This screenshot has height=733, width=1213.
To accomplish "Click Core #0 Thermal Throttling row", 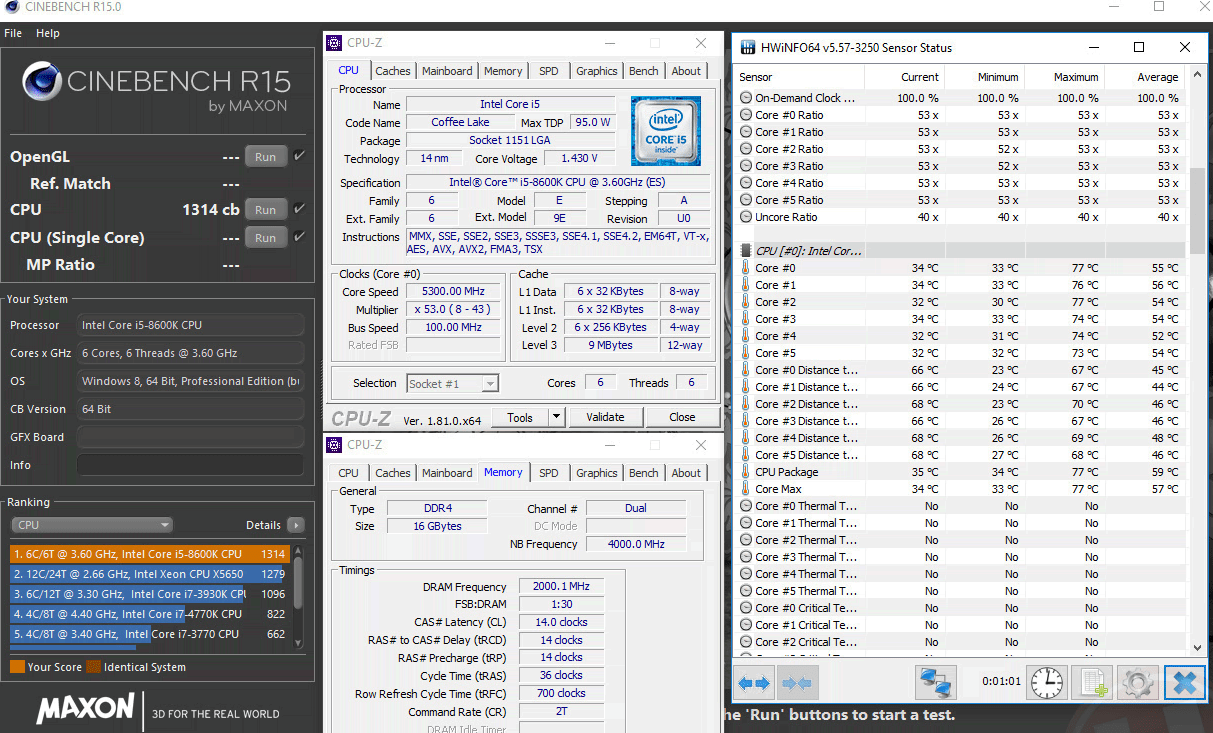I will (961, 506).
